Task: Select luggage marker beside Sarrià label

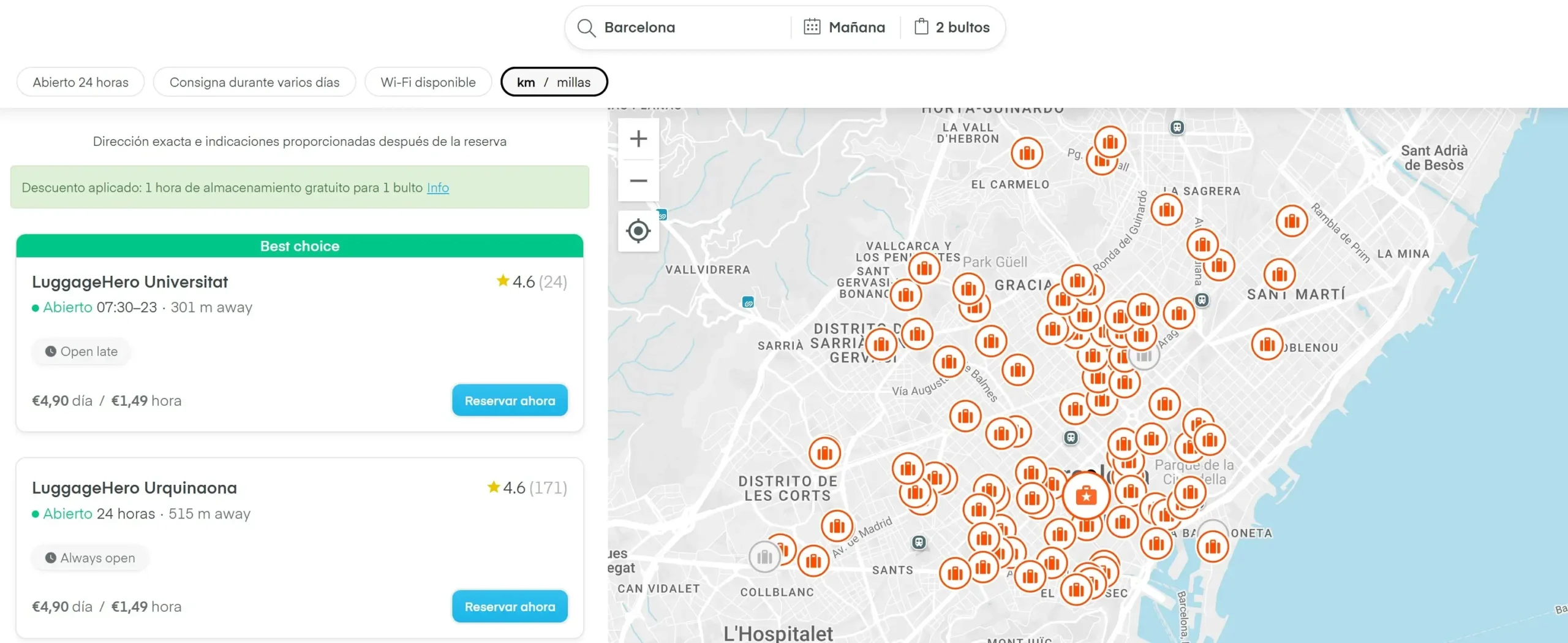Action: pyautogui.click(x=881, y=344)
